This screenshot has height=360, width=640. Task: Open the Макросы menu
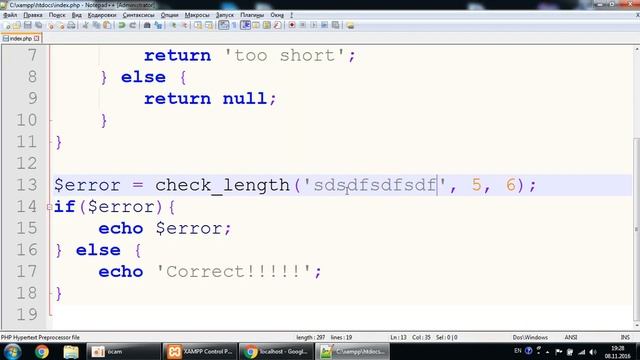point(197,15)
